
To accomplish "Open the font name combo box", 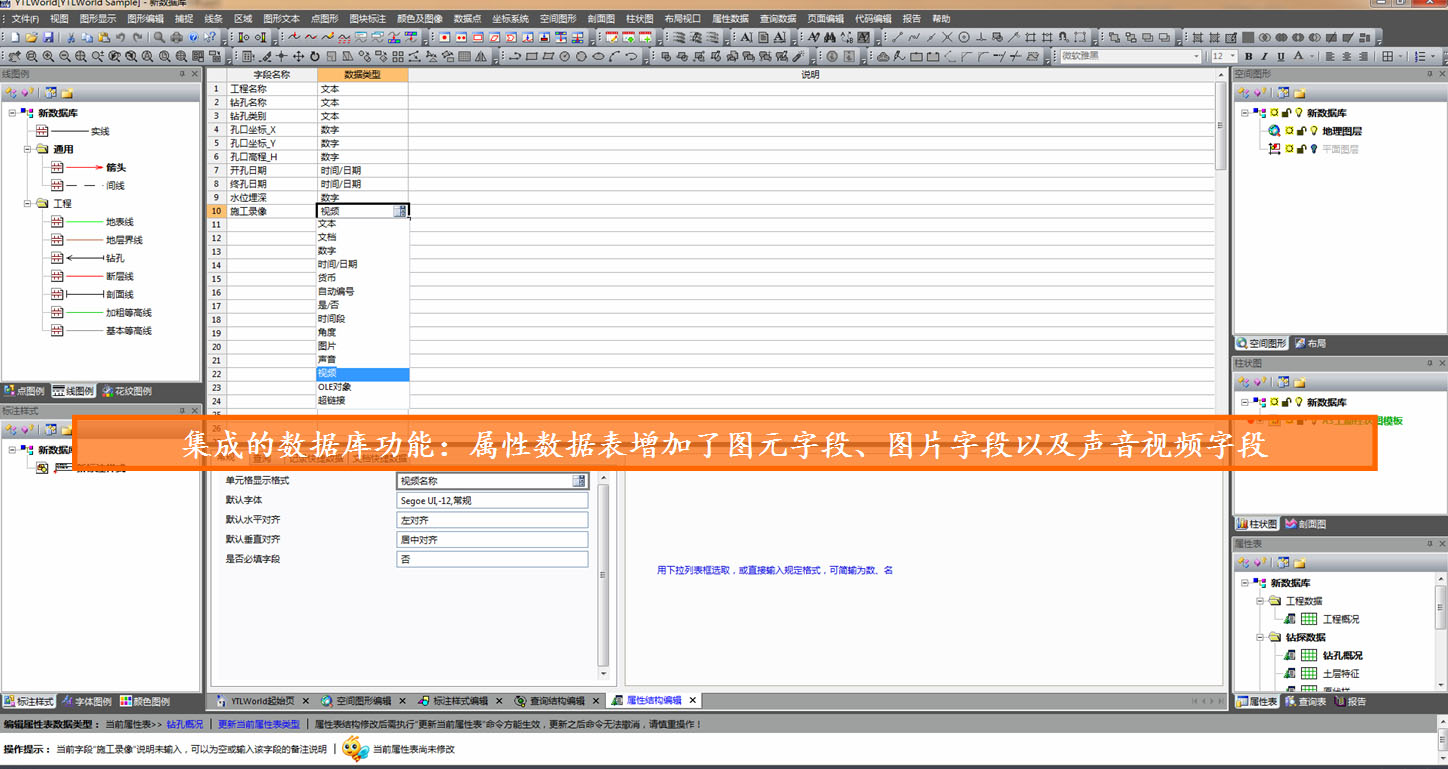I will click(x=1131, y=57).
